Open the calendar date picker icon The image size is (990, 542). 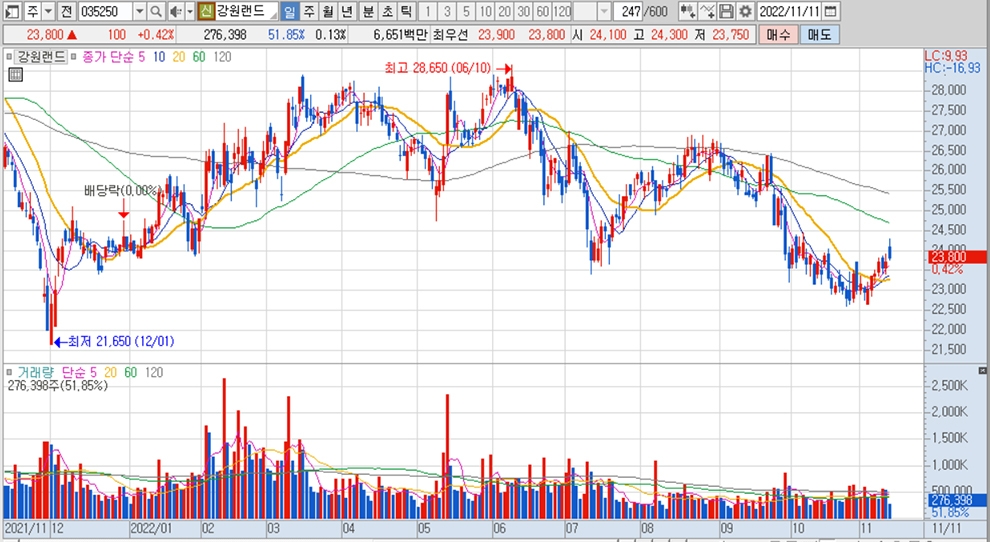[x=832, y=11]
